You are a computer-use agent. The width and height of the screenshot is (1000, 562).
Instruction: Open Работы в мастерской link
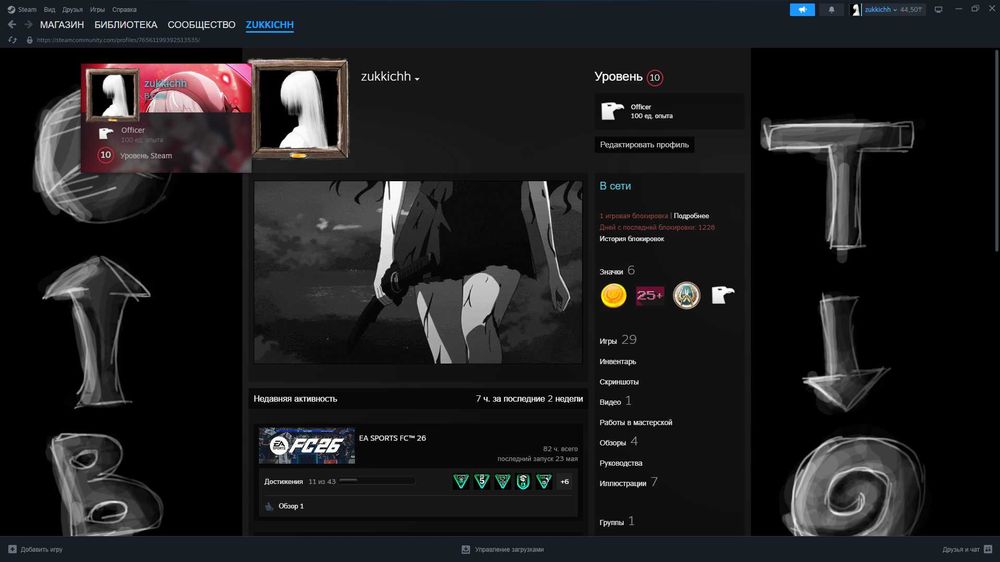pos(635,422)
